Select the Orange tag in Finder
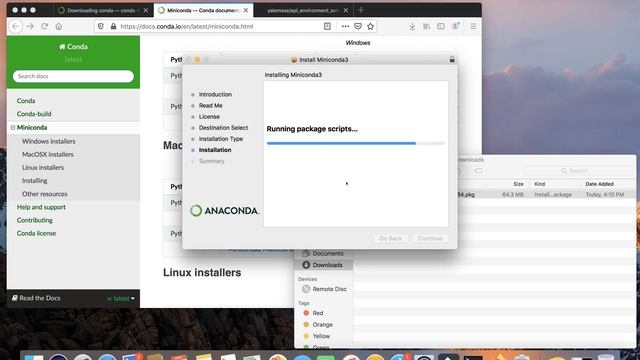This screenshot has height=360, width=640. pyautogui.click(x=318, y=324)
